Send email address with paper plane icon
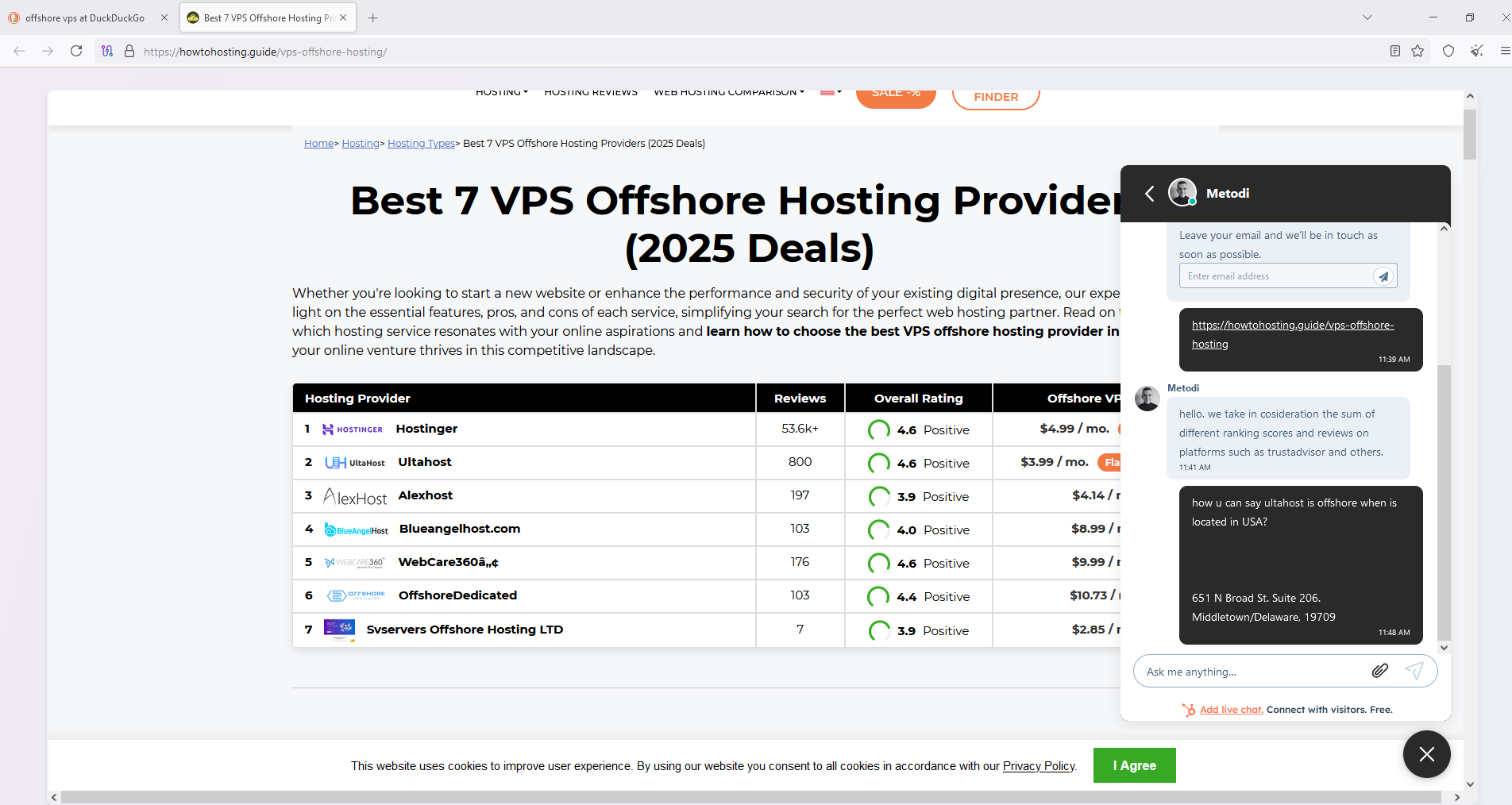 (1383, 276)
